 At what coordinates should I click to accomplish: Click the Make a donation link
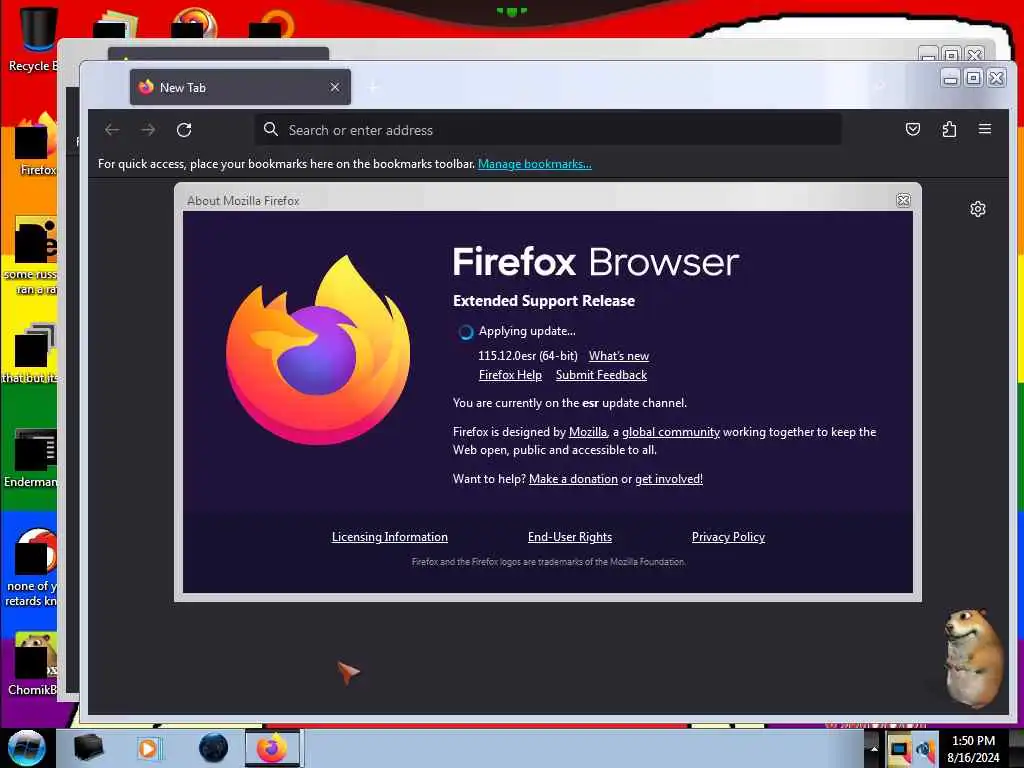click(573, 479)
